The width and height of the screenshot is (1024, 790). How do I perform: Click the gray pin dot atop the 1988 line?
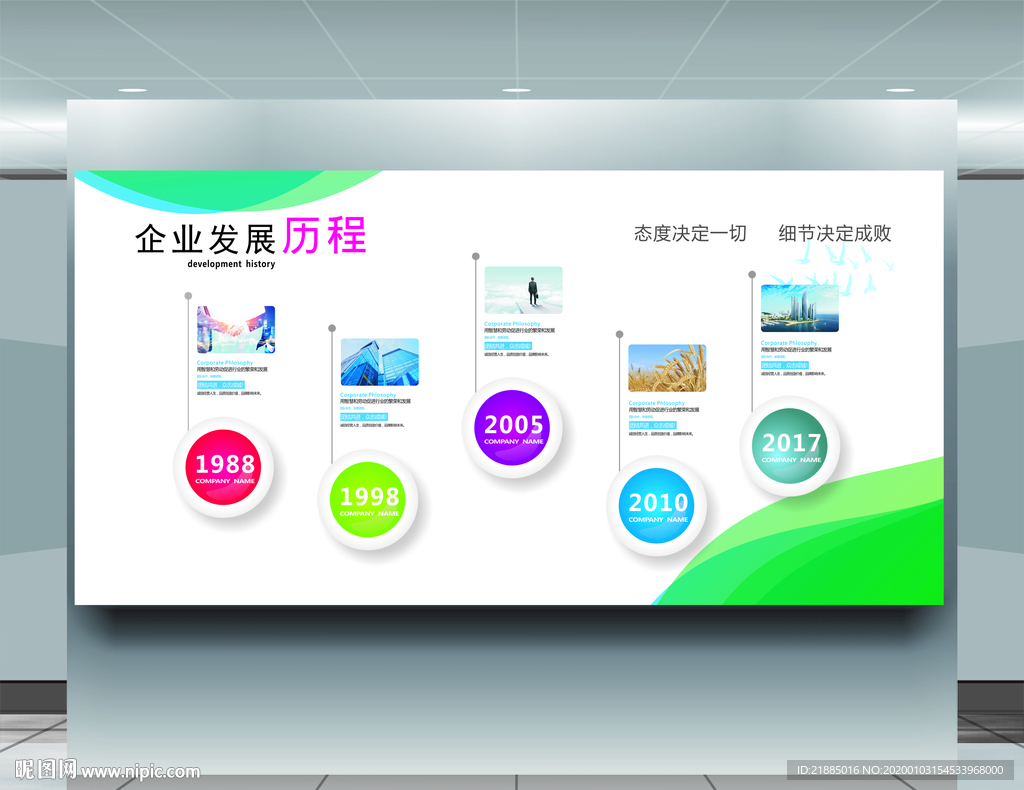188,296
